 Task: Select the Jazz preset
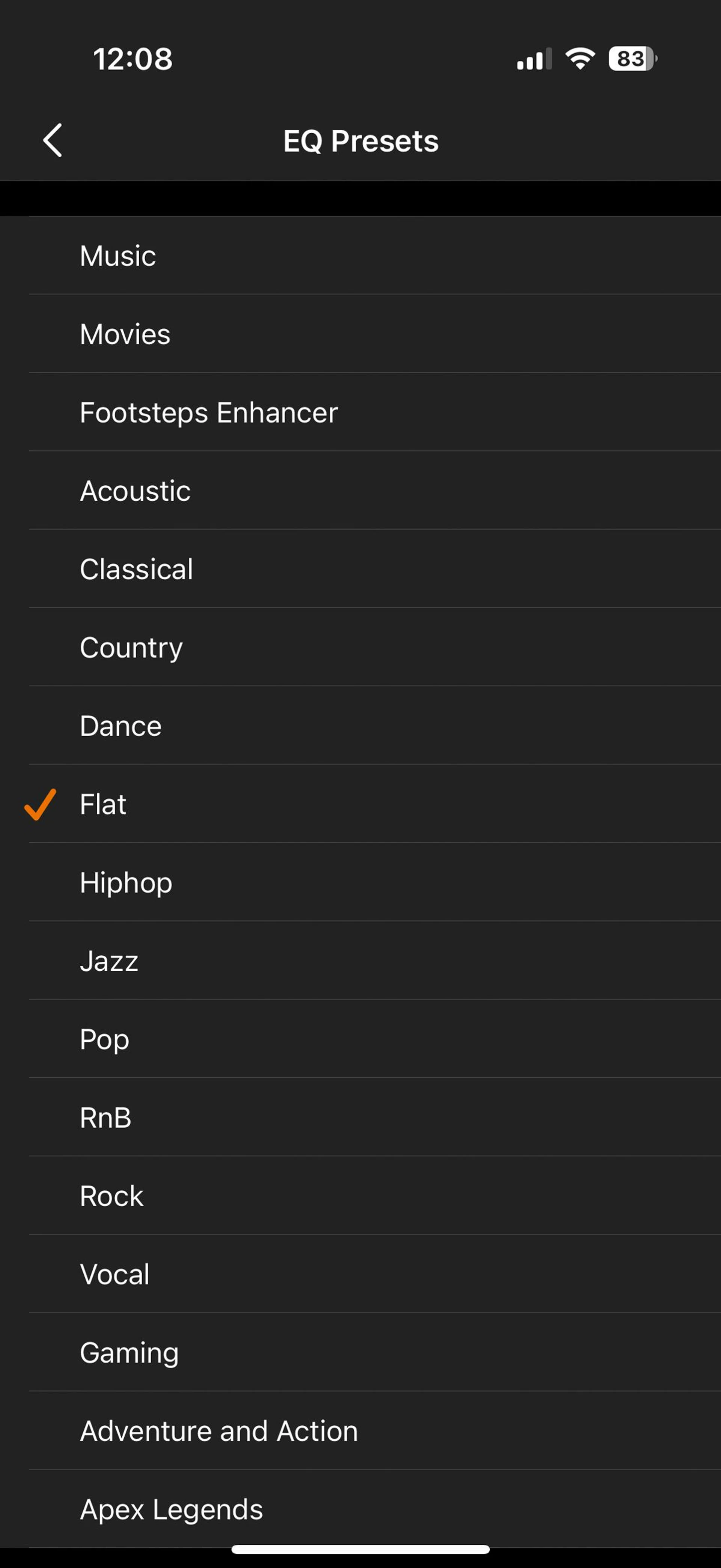(x=110, y=961)
